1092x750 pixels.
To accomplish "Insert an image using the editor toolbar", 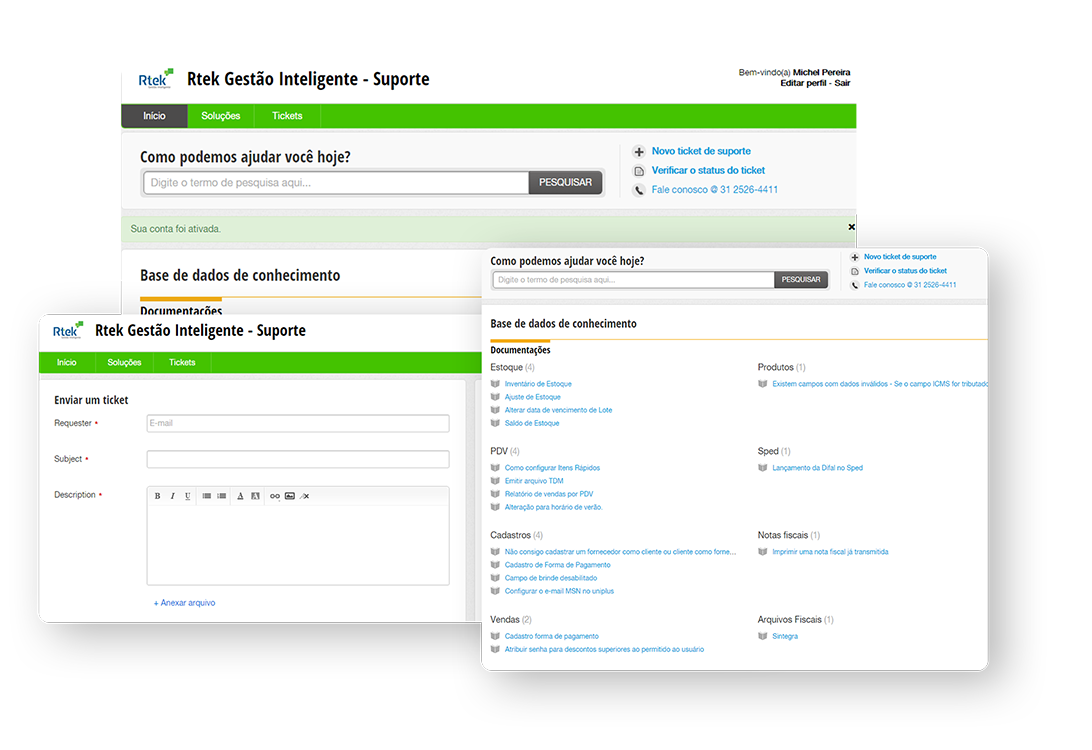I will [290, 496].
